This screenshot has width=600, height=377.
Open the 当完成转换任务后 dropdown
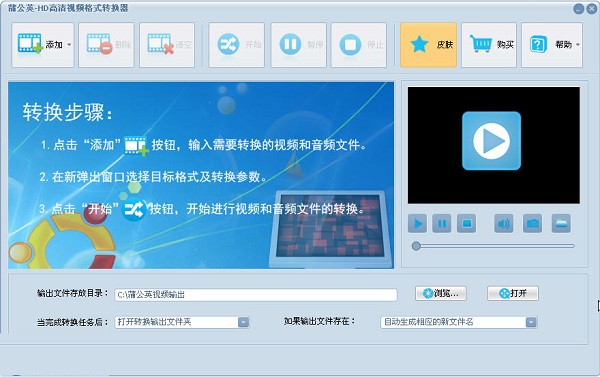point(182,322)
